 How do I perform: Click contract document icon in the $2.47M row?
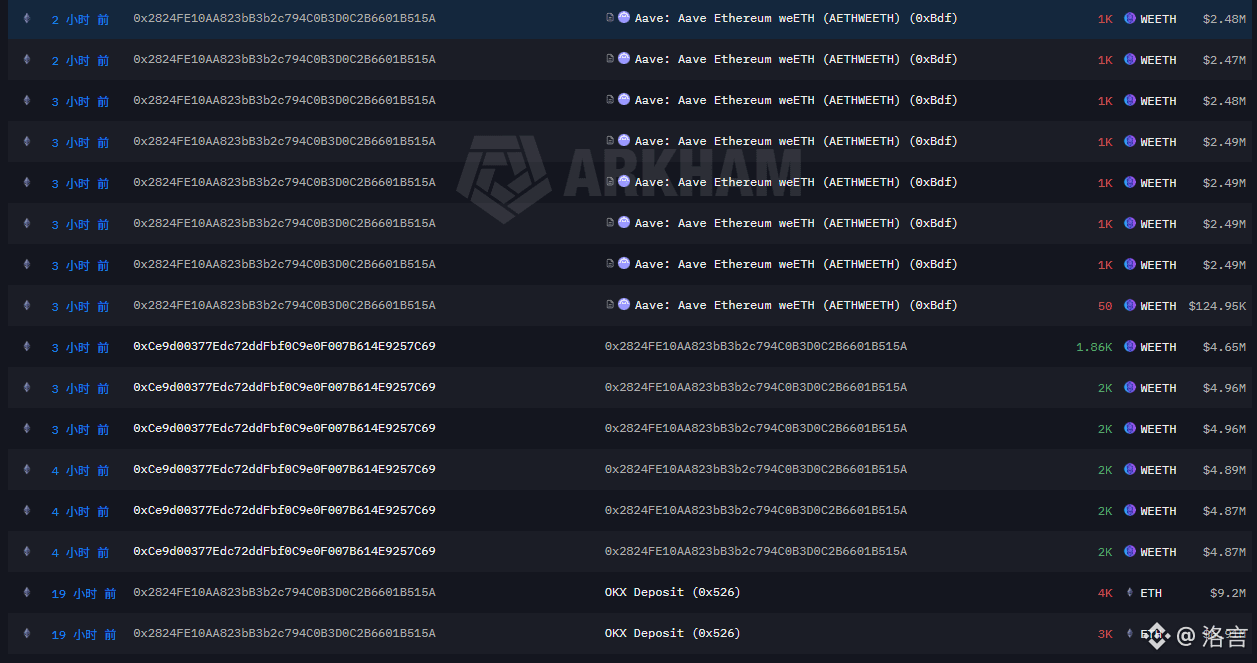[610, 59]
